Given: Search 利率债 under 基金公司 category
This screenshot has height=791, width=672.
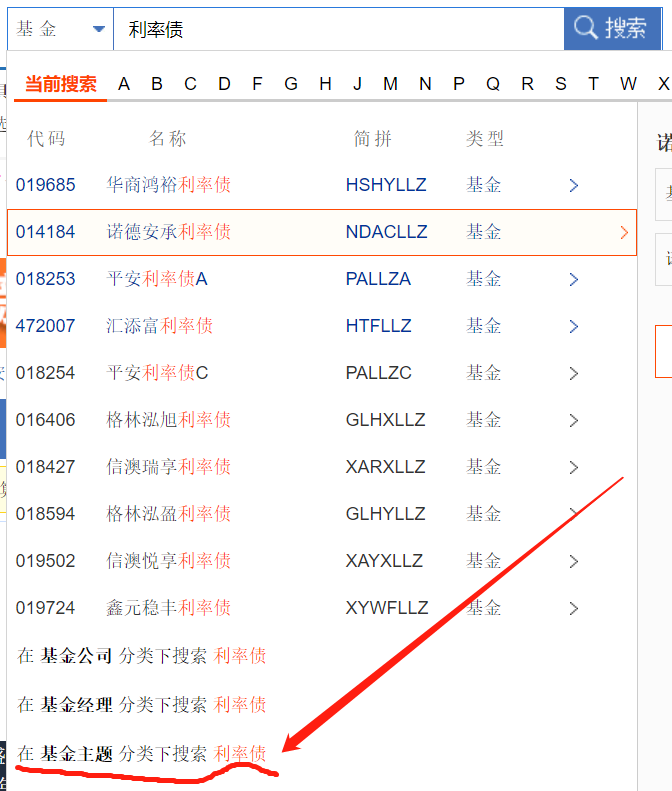Looking at the screenshot, I should pos(141,656).
